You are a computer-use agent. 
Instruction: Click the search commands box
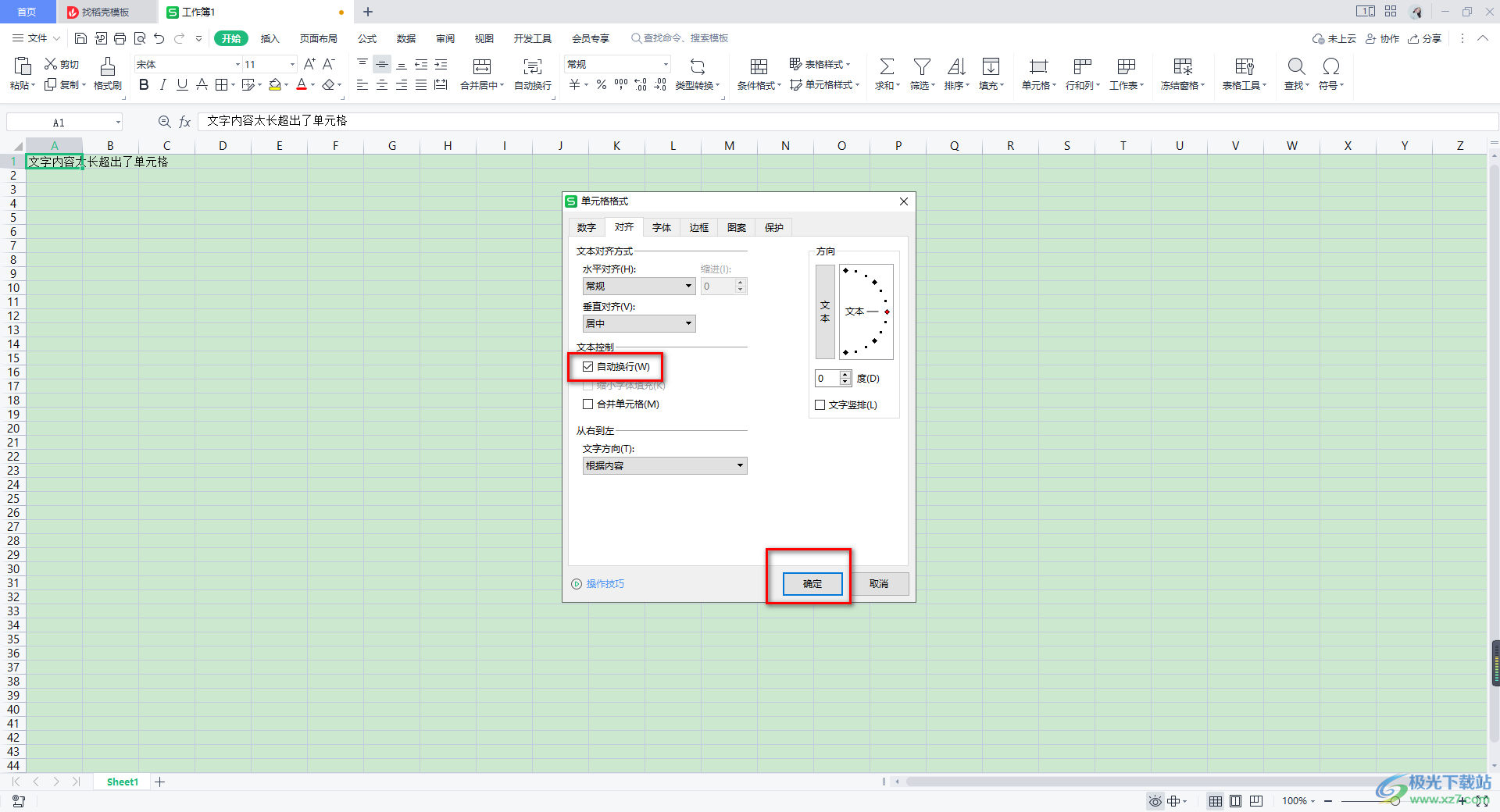click(680, 38)
